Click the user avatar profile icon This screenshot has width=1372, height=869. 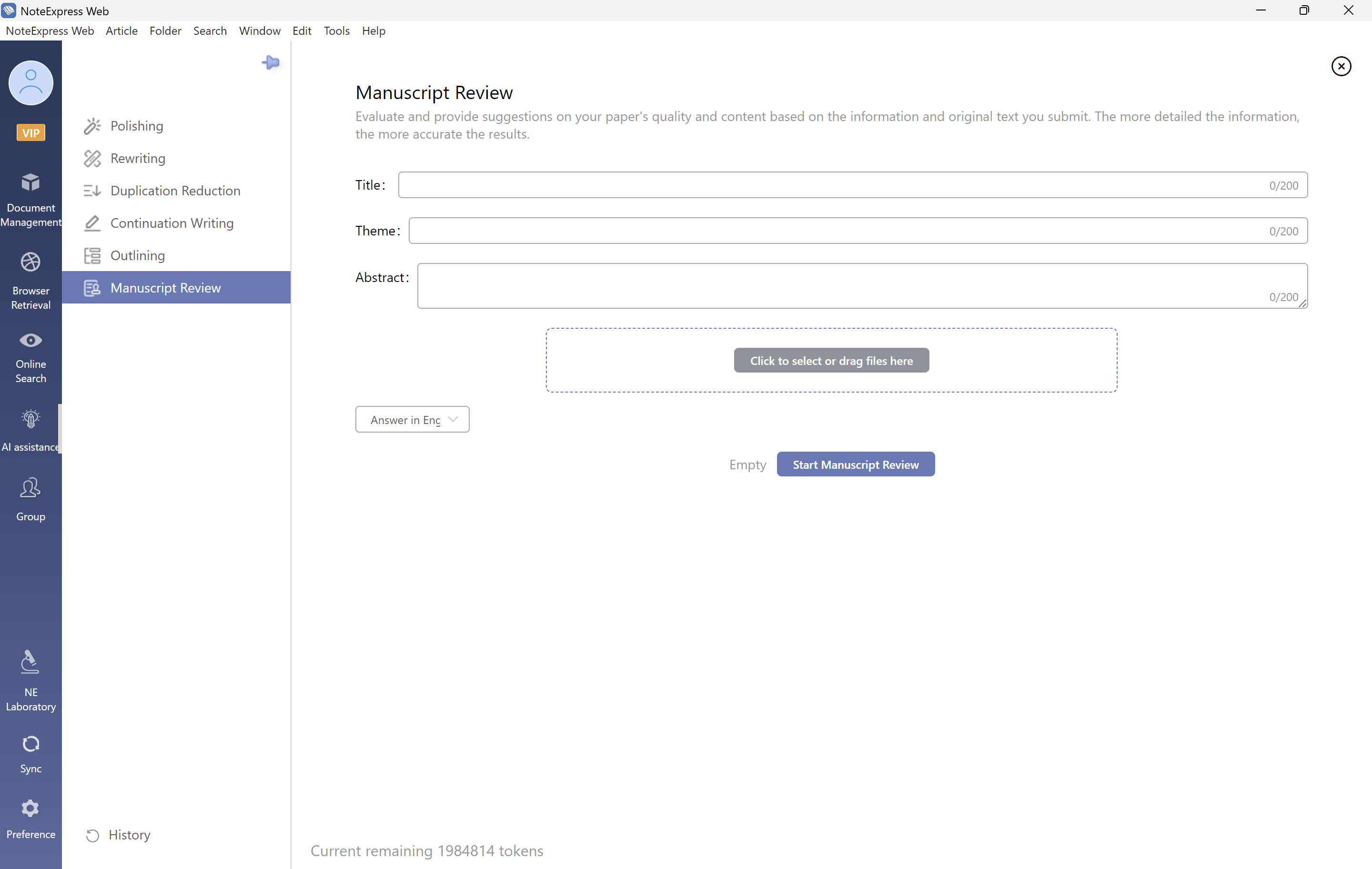point(31,83)
